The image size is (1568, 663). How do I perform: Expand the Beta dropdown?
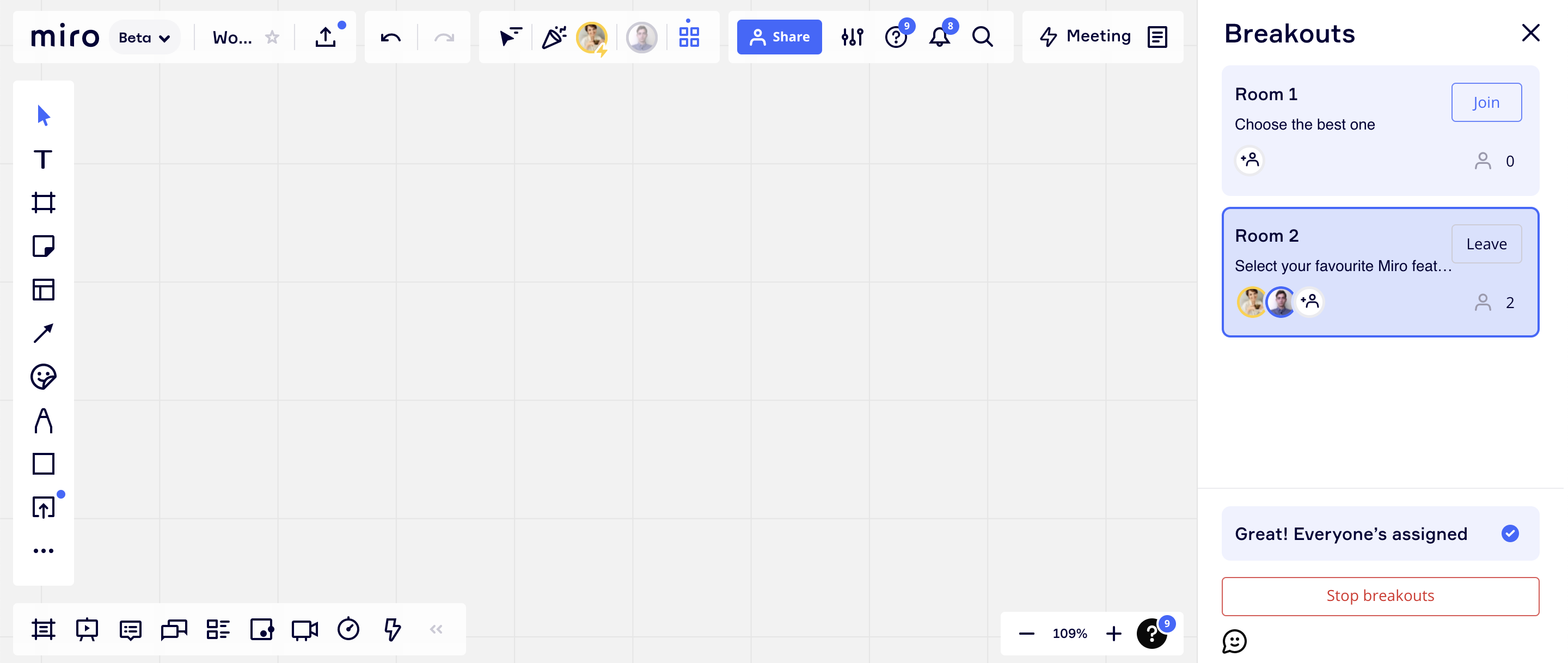coord(144,38)
